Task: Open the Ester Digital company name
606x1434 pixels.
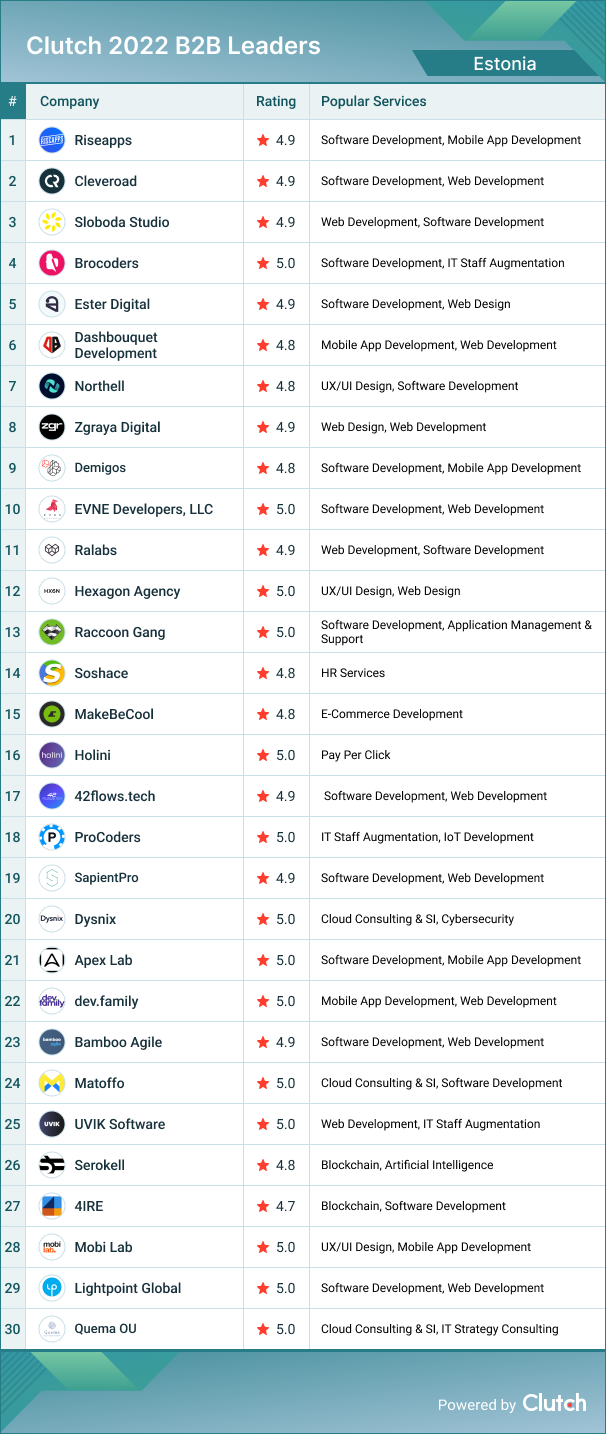Action: [x=112, y=304]
